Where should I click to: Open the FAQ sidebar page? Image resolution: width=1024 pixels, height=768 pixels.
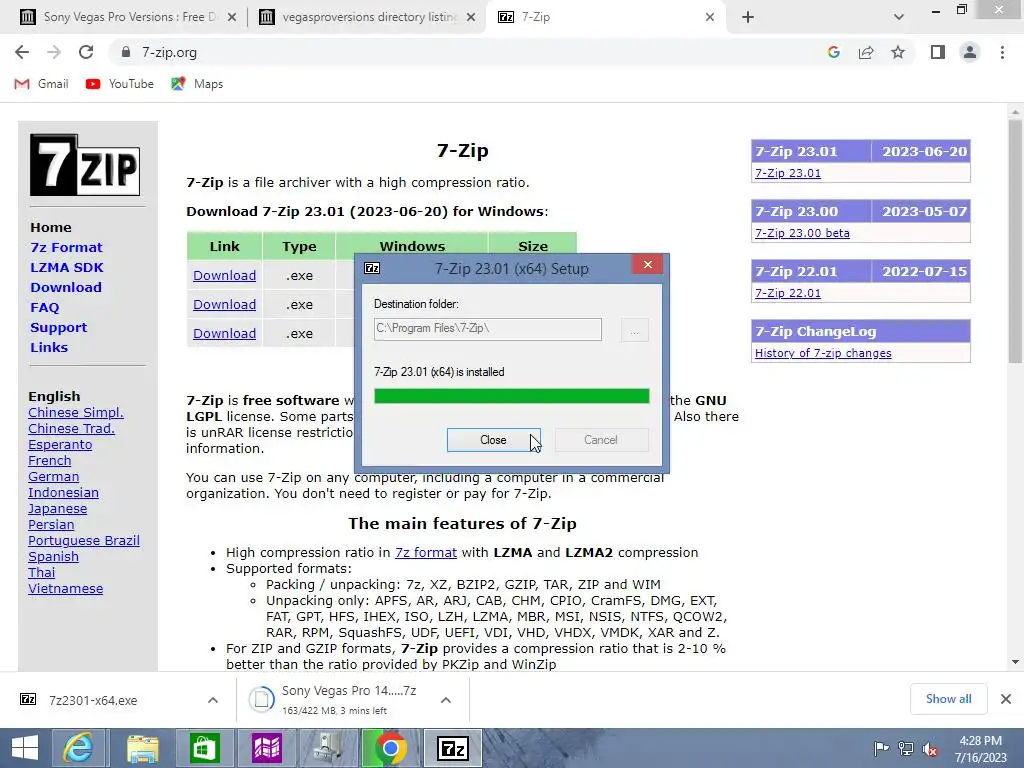[x=44, y=308]
